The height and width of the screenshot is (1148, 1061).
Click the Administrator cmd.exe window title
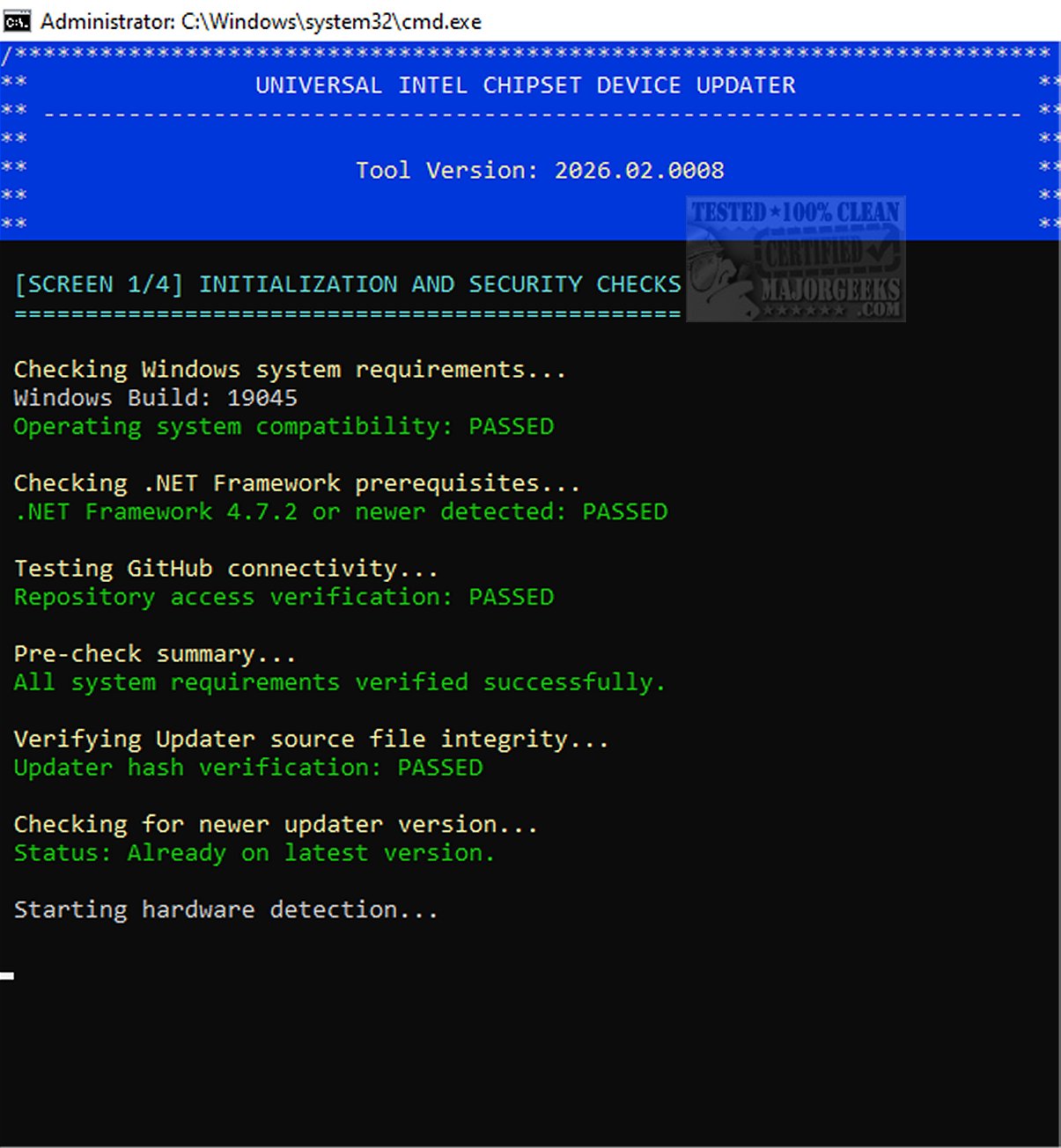pos(261,21)
